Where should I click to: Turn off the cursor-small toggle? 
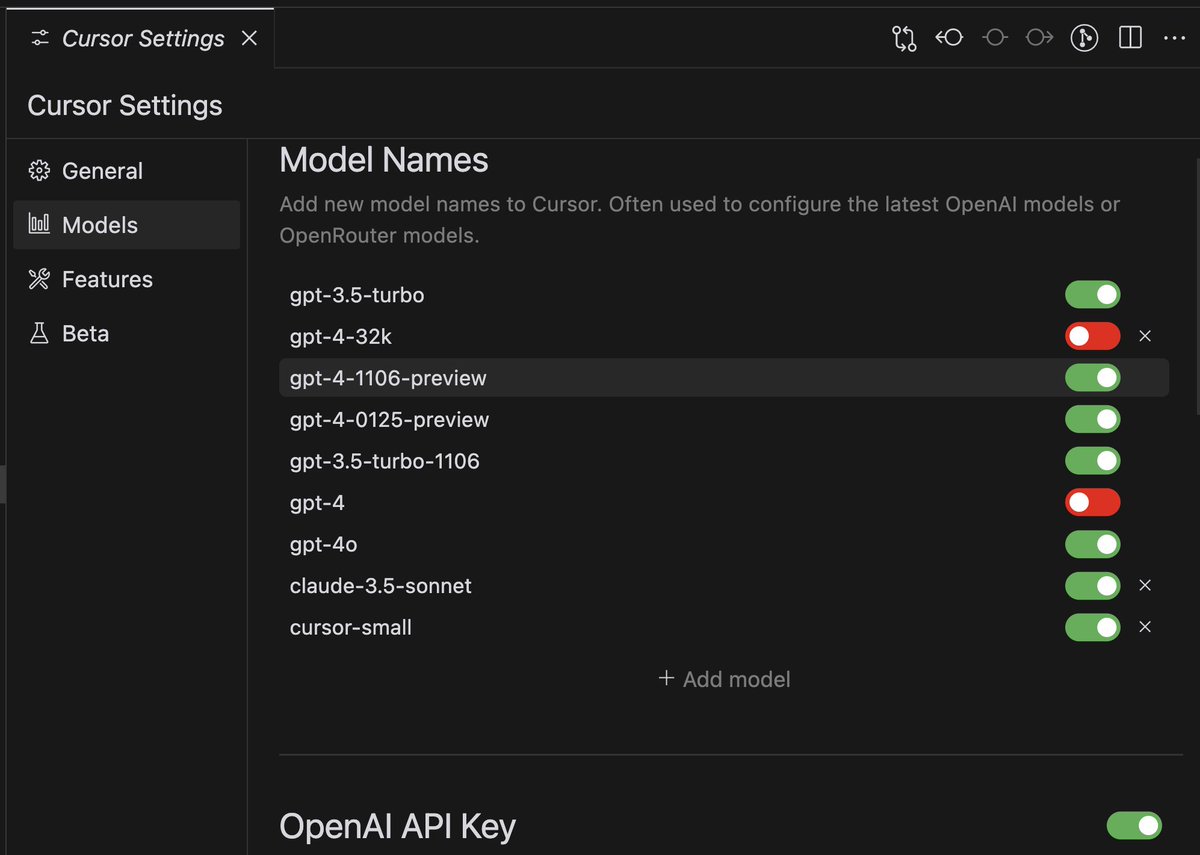(x=1092, y=627)
